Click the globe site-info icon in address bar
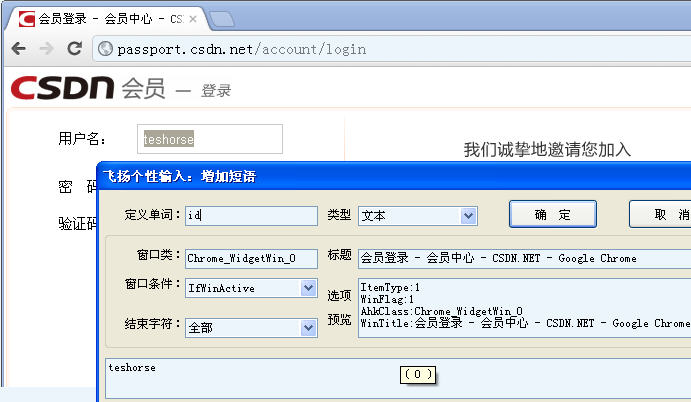 tap(105, 48)
